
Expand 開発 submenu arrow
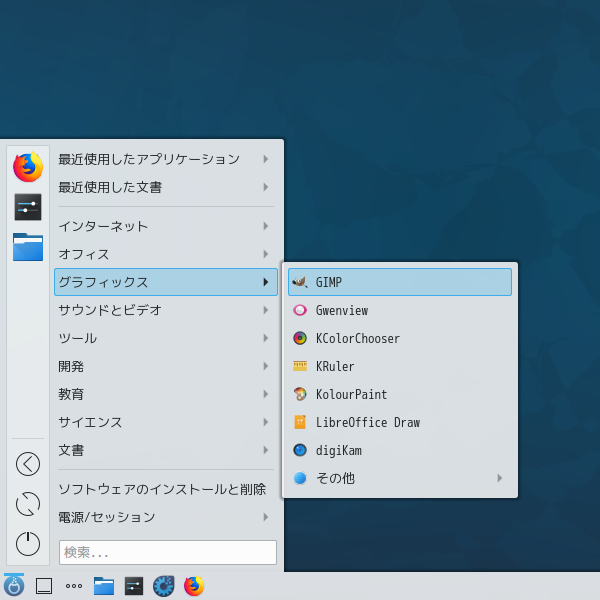click(266, 366)
